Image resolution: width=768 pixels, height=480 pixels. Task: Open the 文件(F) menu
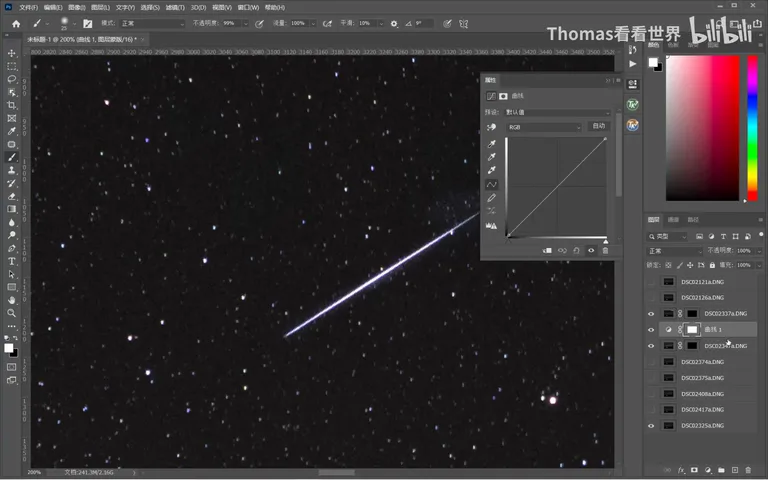pyautogui.click(x=28, y=7)
